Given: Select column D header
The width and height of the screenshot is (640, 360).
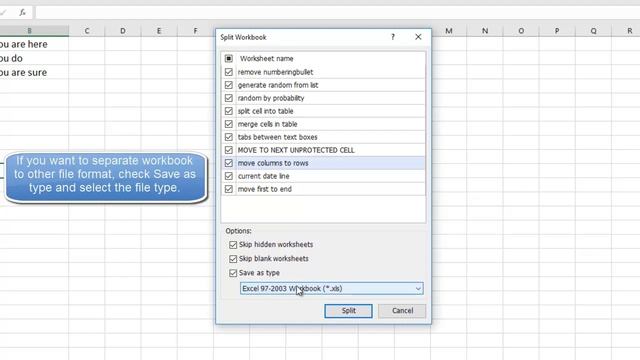Looking at the screenshot, I should tap(123, 31).
